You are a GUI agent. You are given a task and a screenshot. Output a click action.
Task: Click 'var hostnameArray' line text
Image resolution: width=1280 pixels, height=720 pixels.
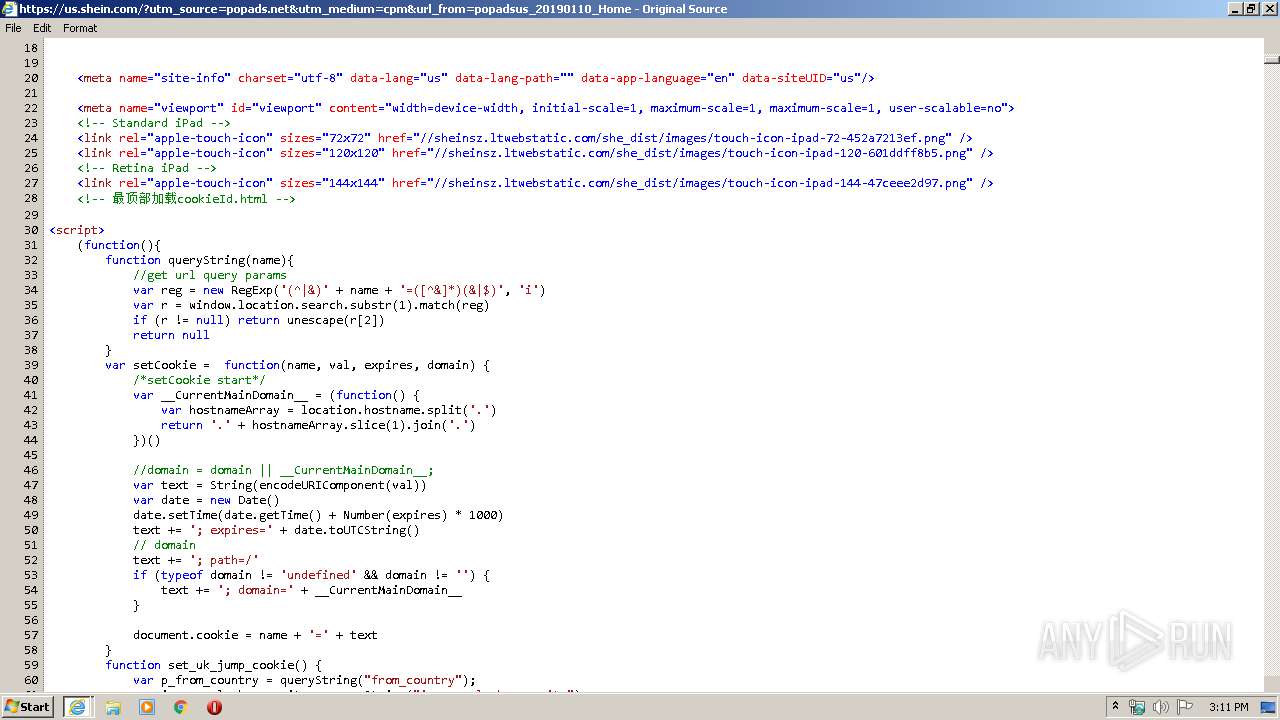[x=329, y=410]
